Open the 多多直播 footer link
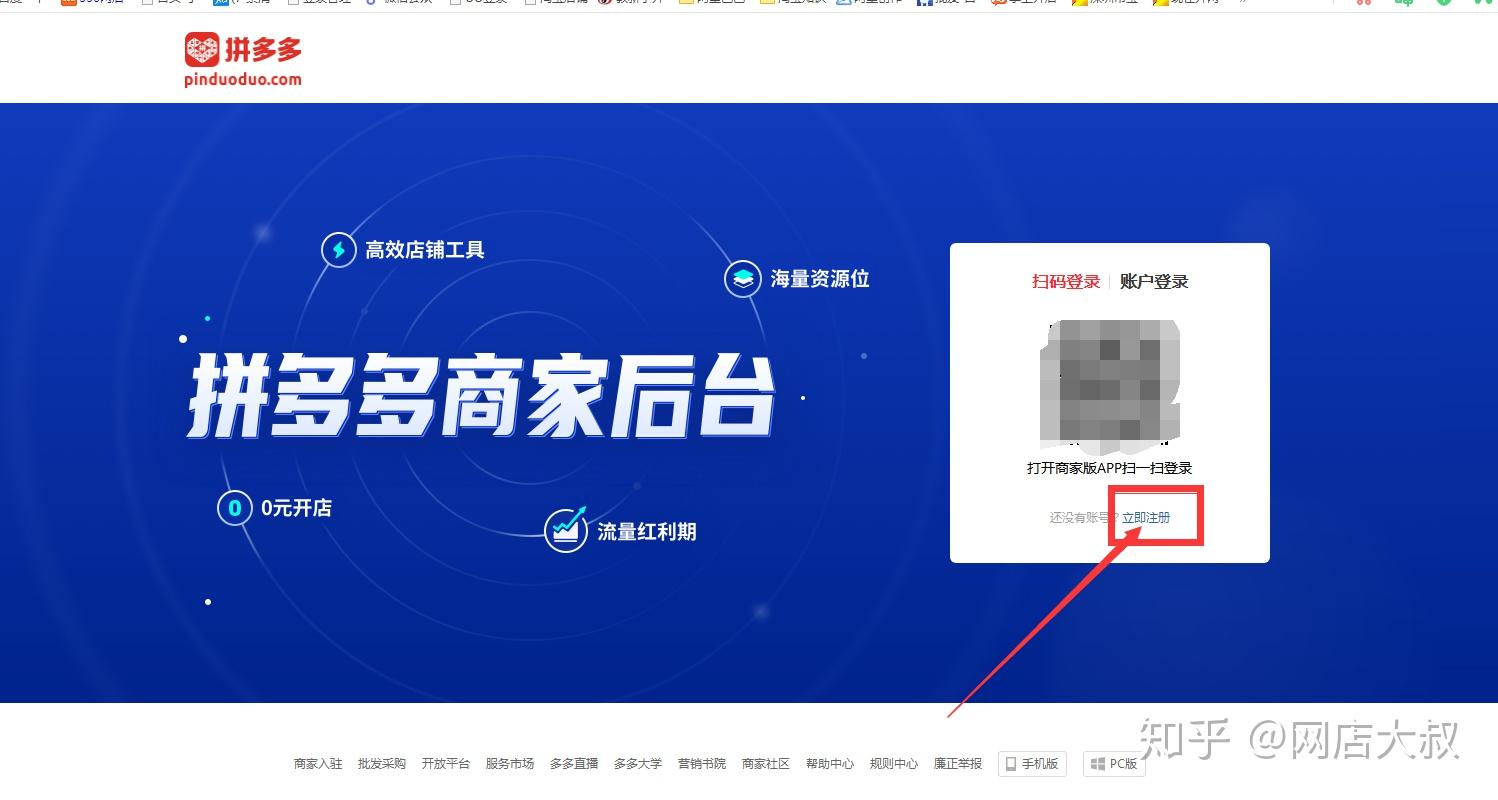 point(574,764)
